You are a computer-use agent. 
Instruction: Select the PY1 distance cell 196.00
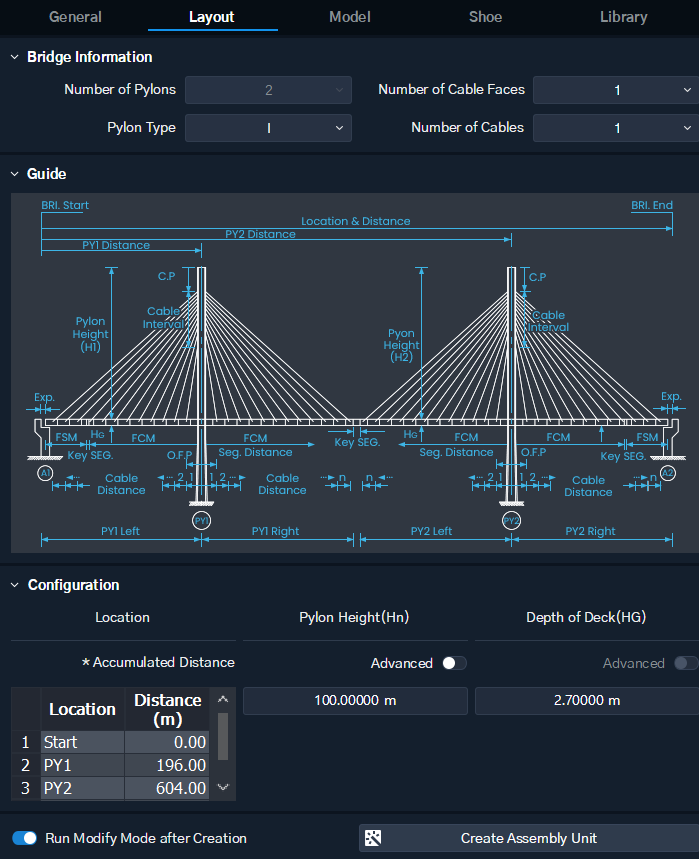167,765
